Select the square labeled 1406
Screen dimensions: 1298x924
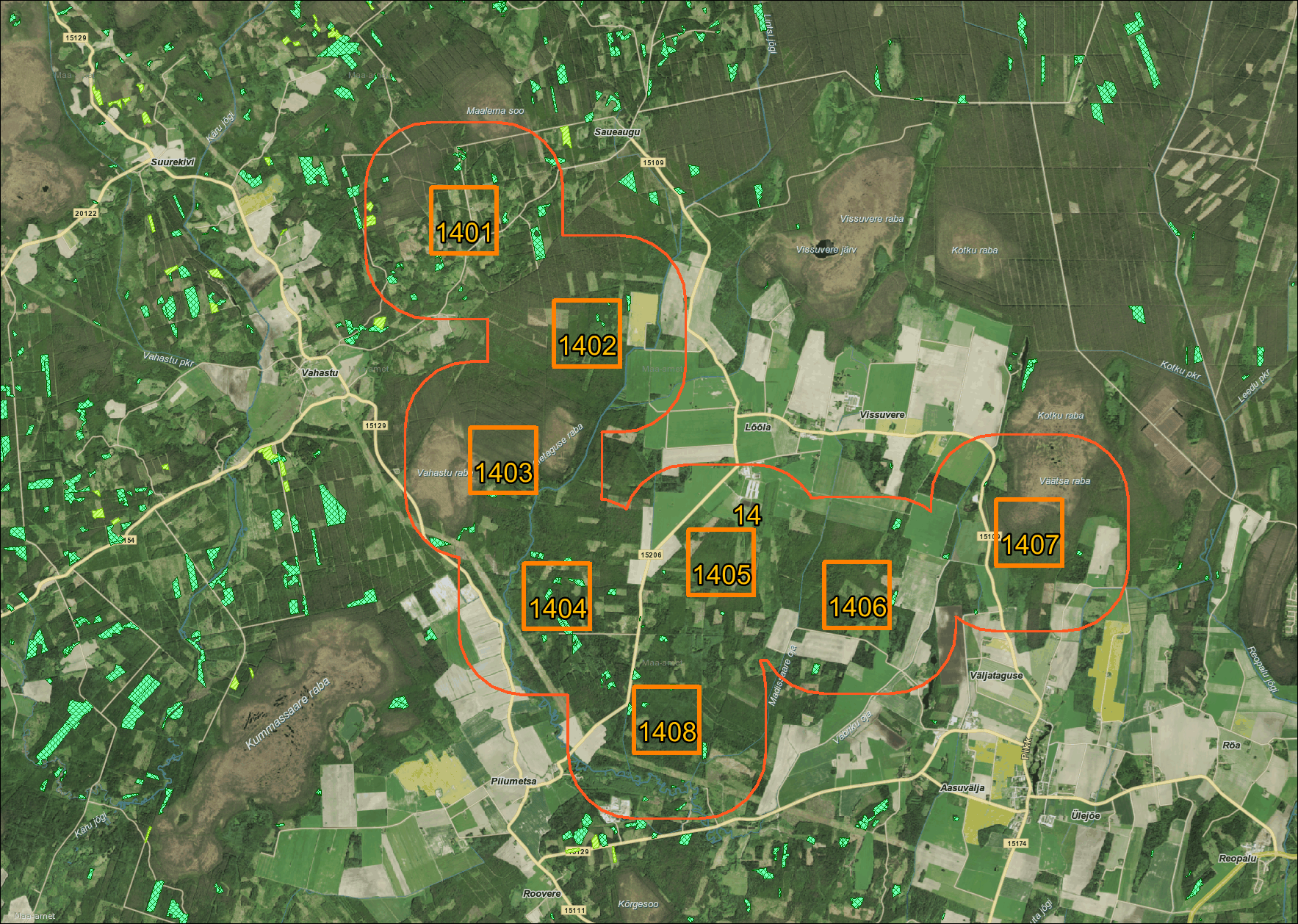pos(857,595)
